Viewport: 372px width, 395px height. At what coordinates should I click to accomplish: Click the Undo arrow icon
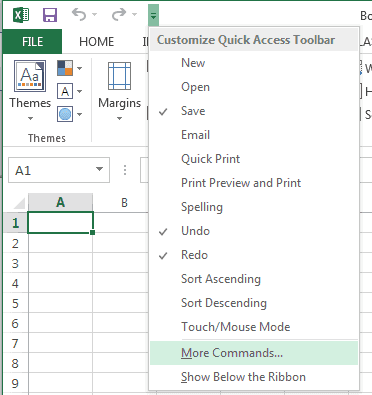point(79,14)
